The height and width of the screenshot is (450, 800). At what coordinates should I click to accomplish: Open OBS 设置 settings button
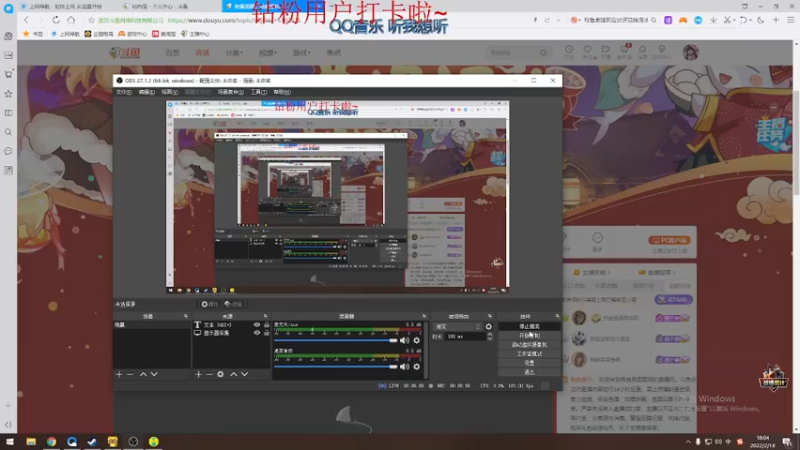pyautogui.click(x=529, y=363)
